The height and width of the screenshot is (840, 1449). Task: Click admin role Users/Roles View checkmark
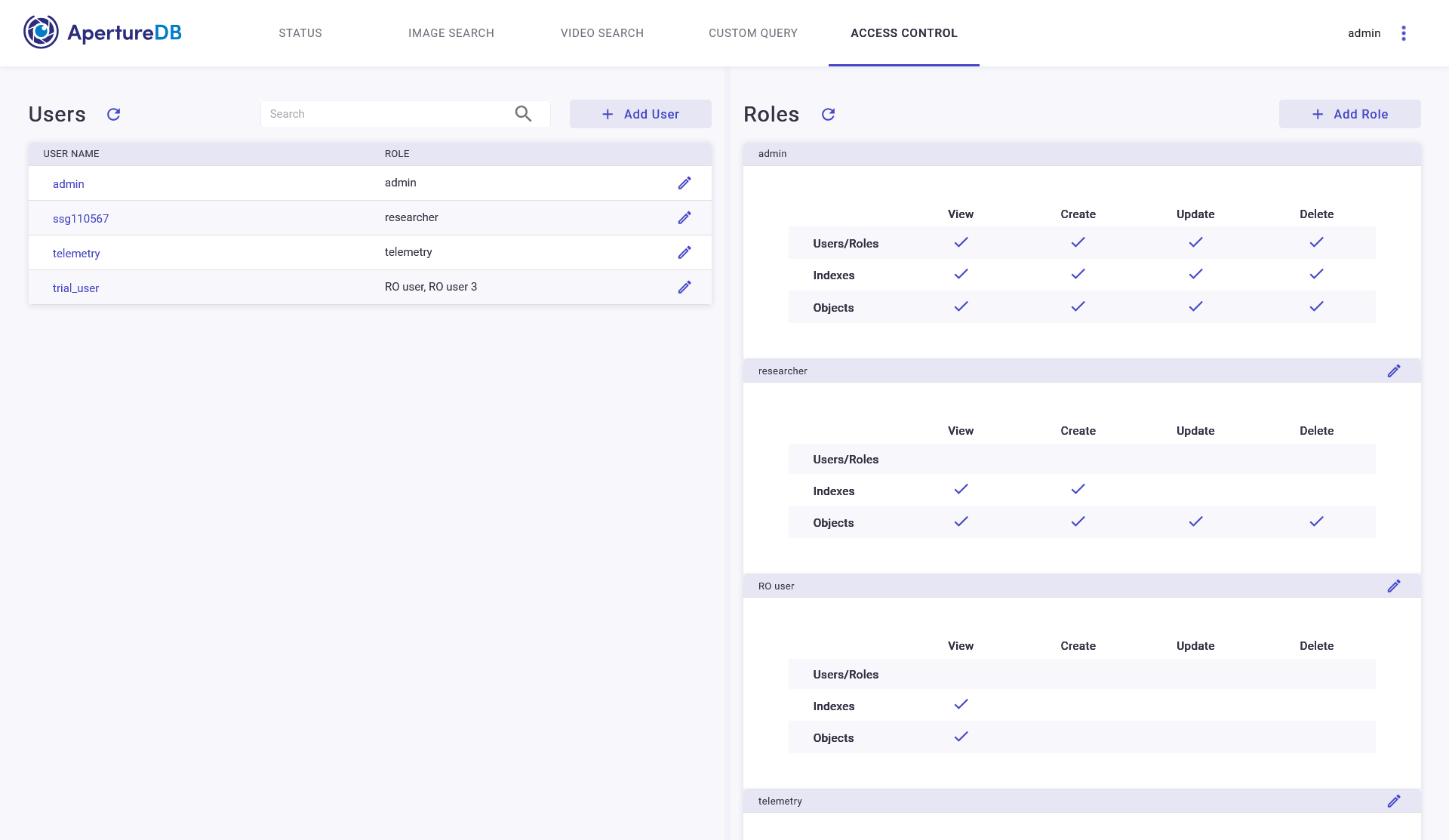tap(961, 242)
